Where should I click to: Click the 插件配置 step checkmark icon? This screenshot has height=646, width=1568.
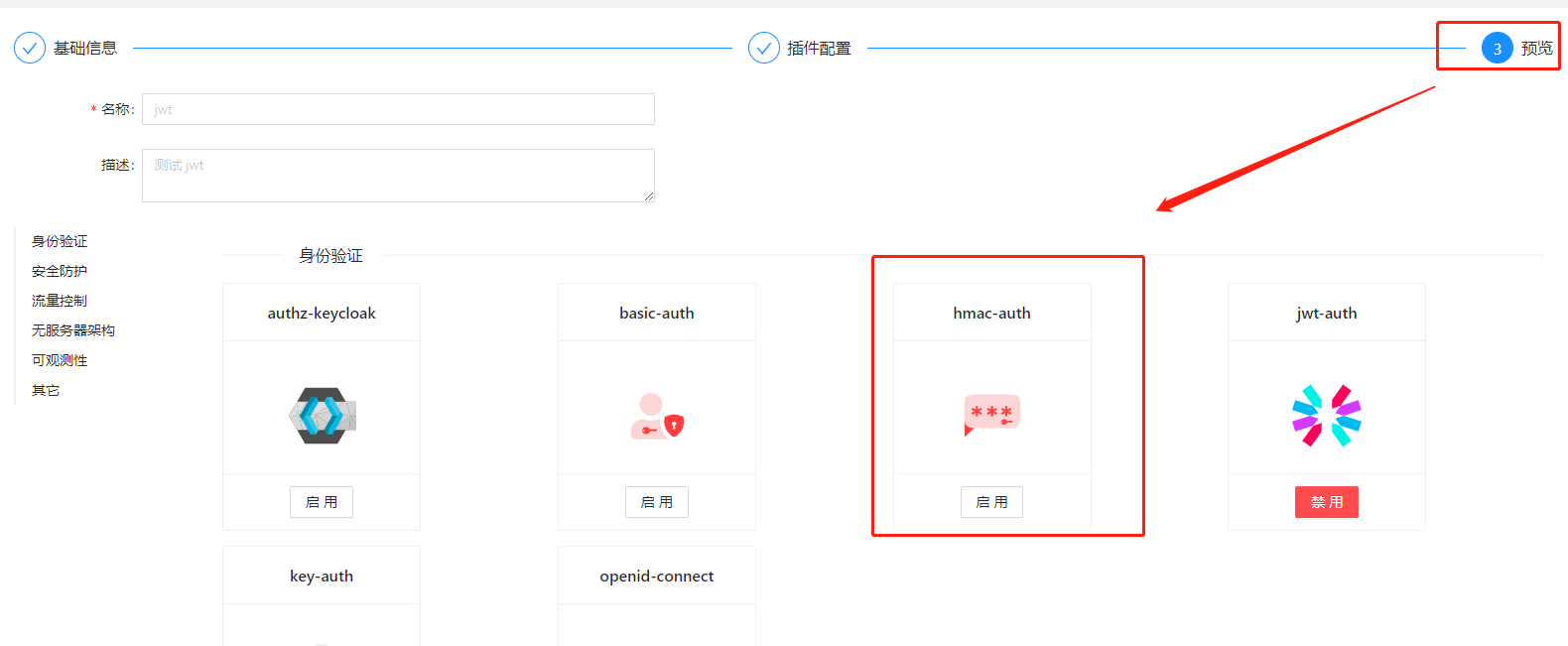tap(764, 48)
